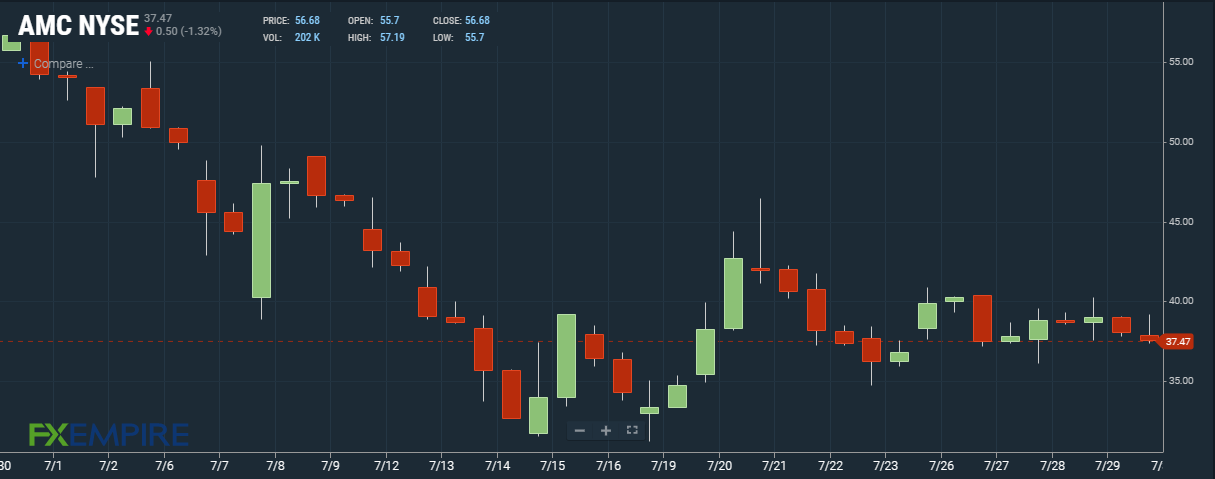Type in the Compare symbol field
This screenshot has width=1215, height=479.
pos(63,64)
